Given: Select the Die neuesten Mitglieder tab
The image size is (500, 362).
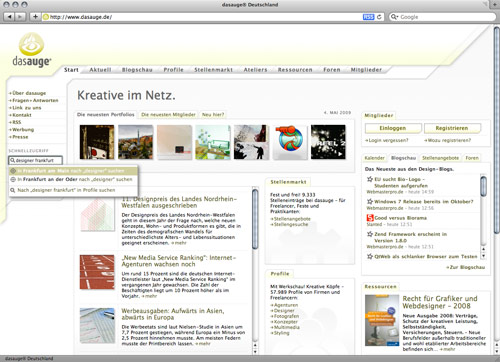Looking at the screenshot, I should (168, 115).
